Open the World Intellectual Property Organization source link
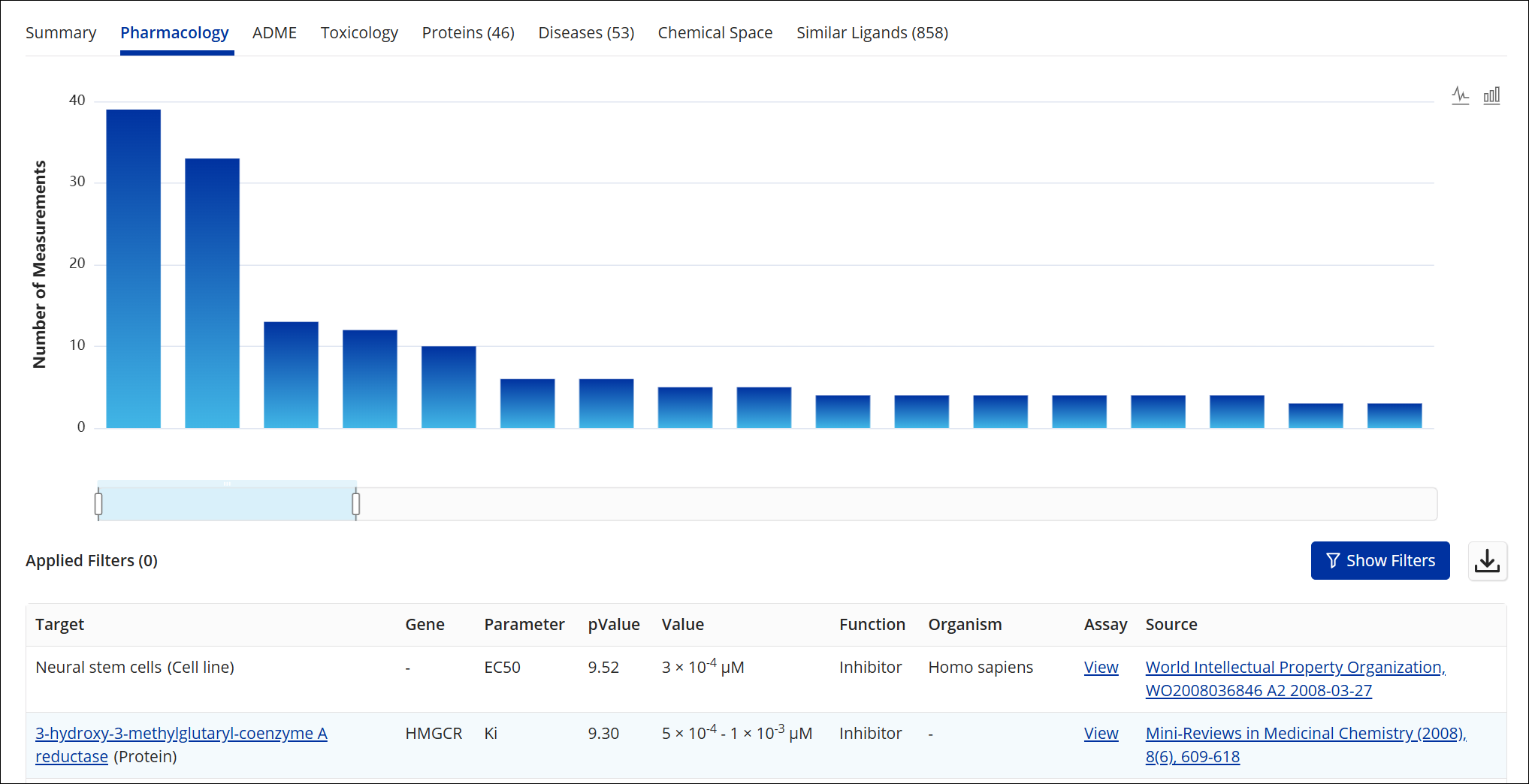This screenshot has width=1529, height=784. (1295, 679)
